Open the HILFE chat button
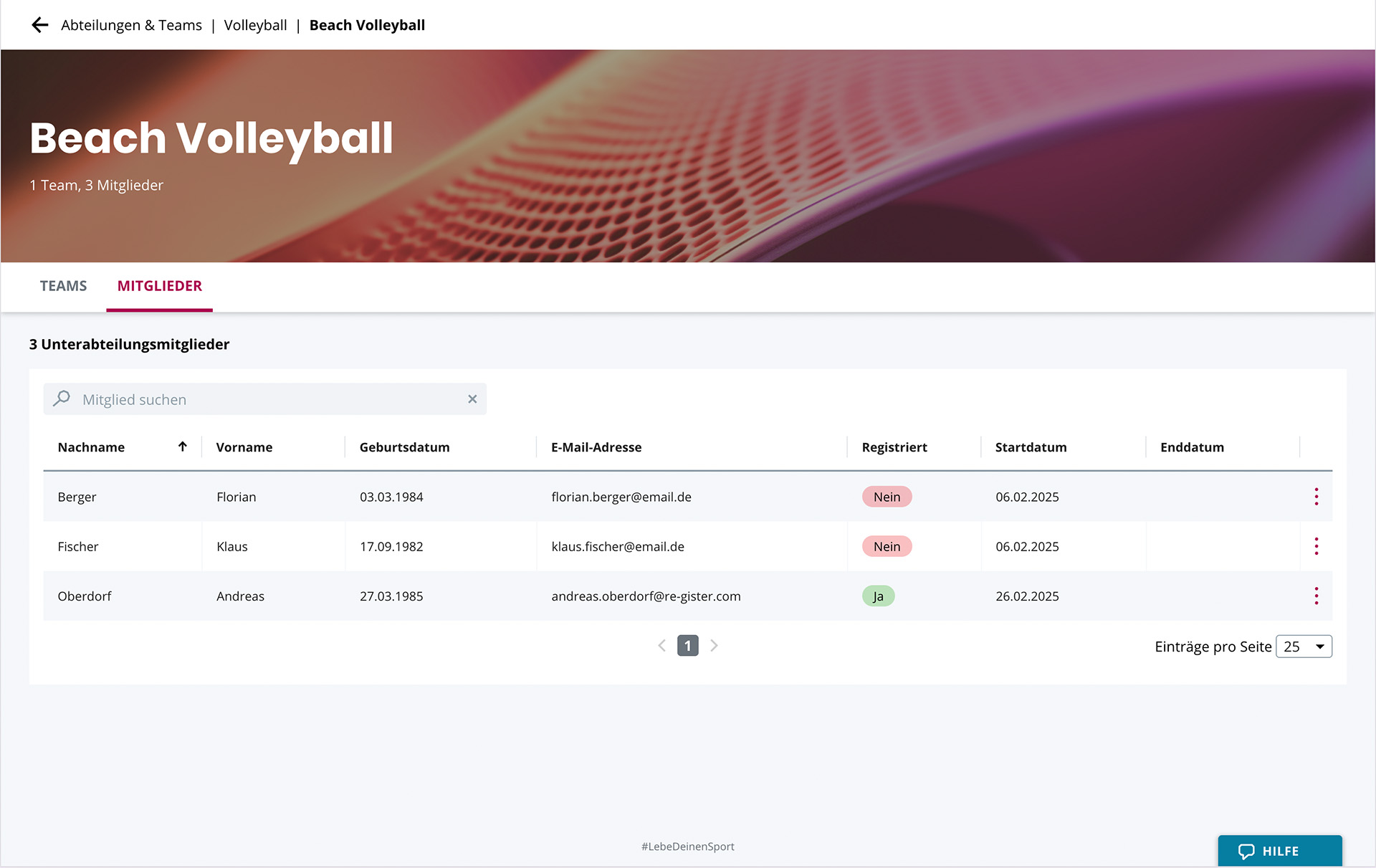Image resolution: width=1376 pixels, height=868 pixels. pyautogui.click(x=1279, y=851)
